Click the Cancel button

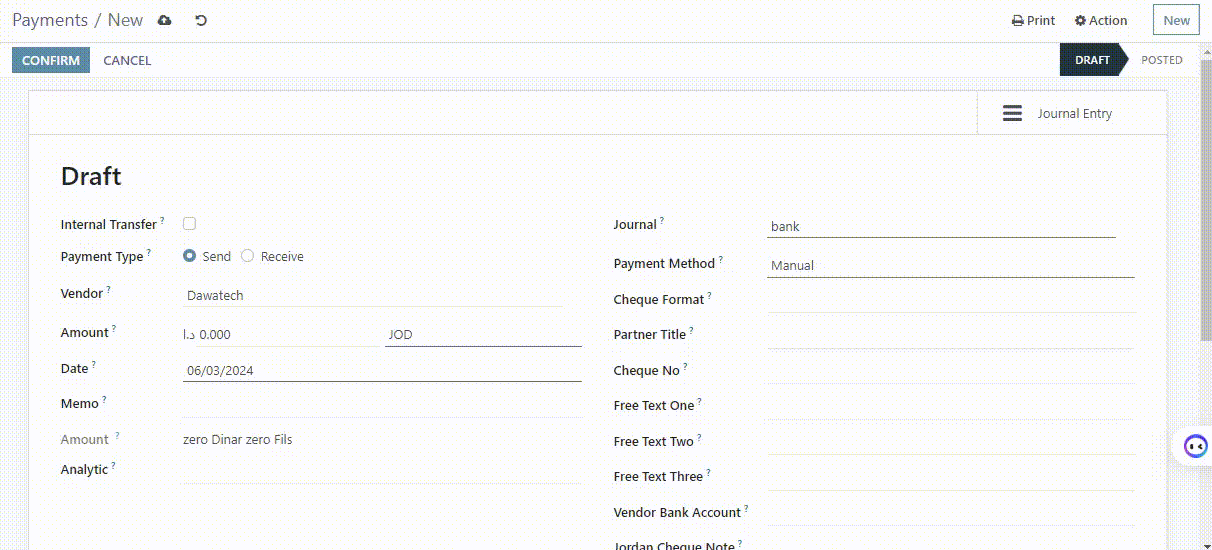[x=127, y=60]
